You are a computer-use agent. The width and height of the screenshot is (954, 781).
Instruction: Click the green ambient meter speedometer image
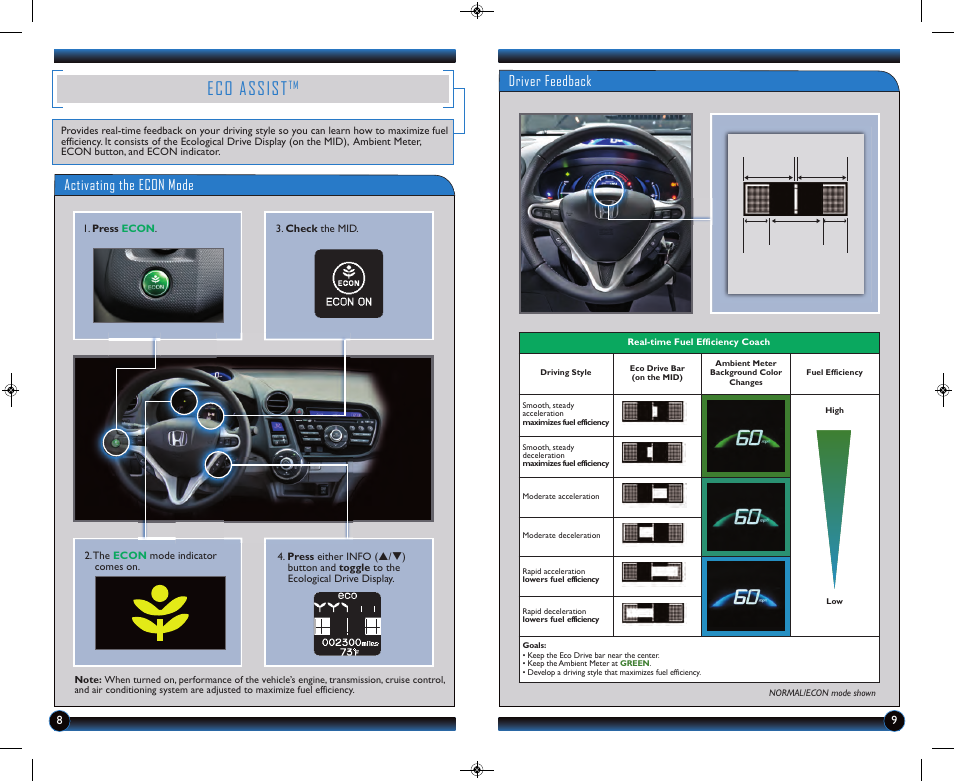point(746,436)
